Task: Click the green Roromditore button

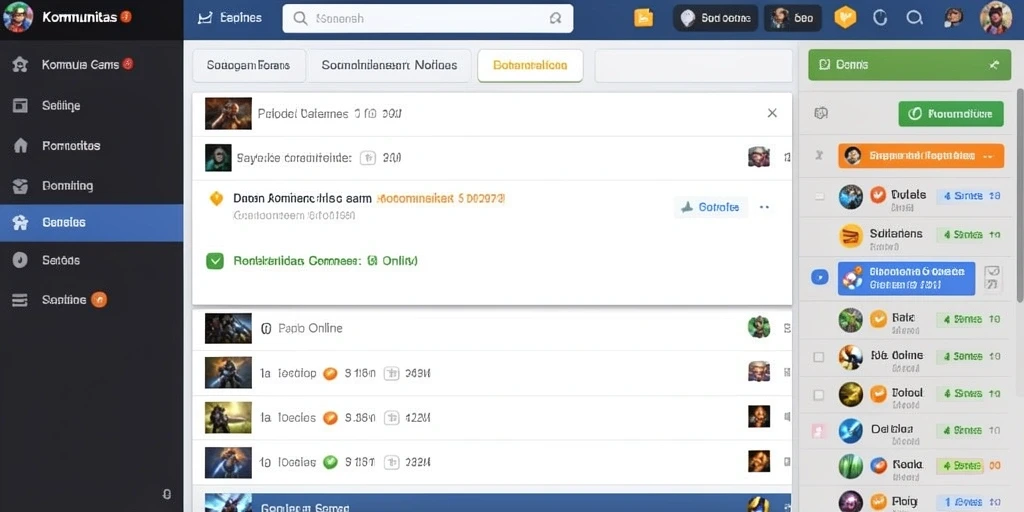Action: coord(951,114)
